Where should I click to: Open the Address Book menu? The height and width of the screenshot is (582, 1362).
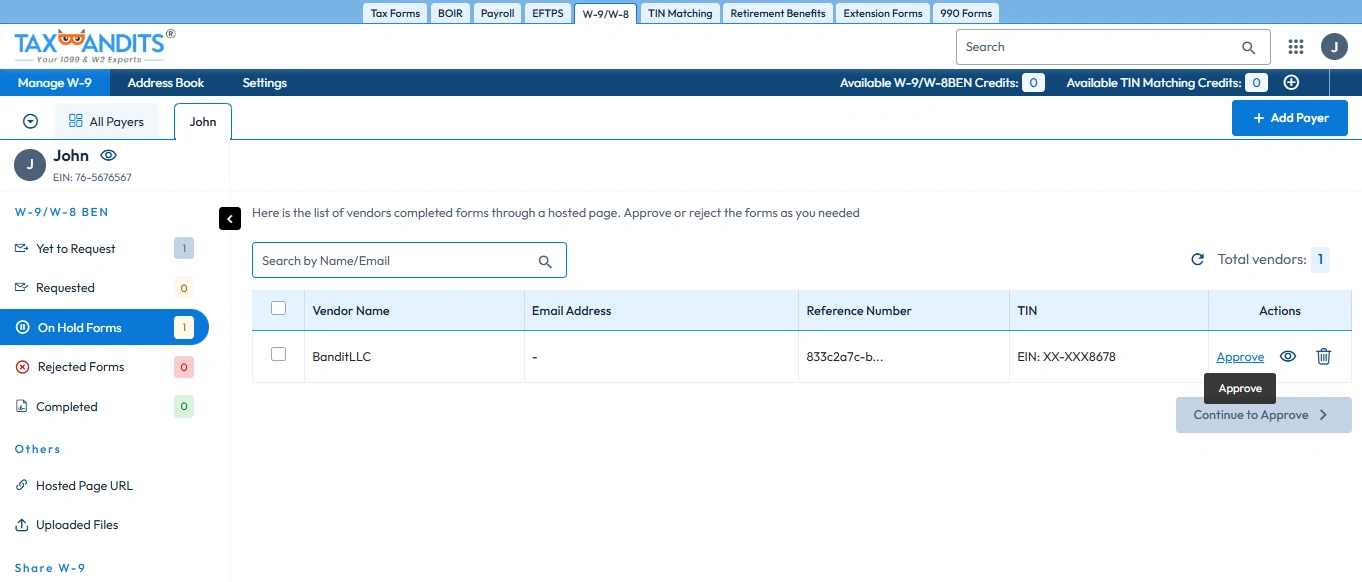(166, 83)
